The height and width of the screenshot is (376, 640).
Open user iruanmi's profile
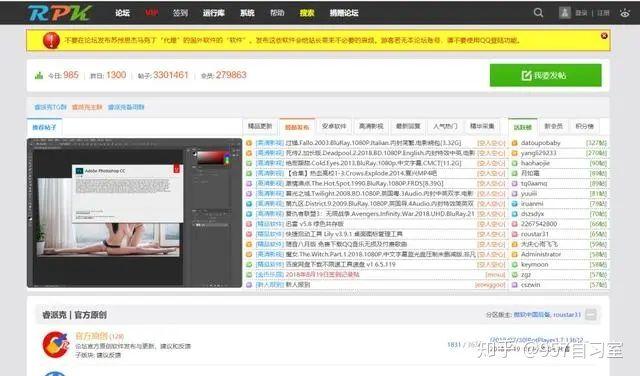coord(532,204)
